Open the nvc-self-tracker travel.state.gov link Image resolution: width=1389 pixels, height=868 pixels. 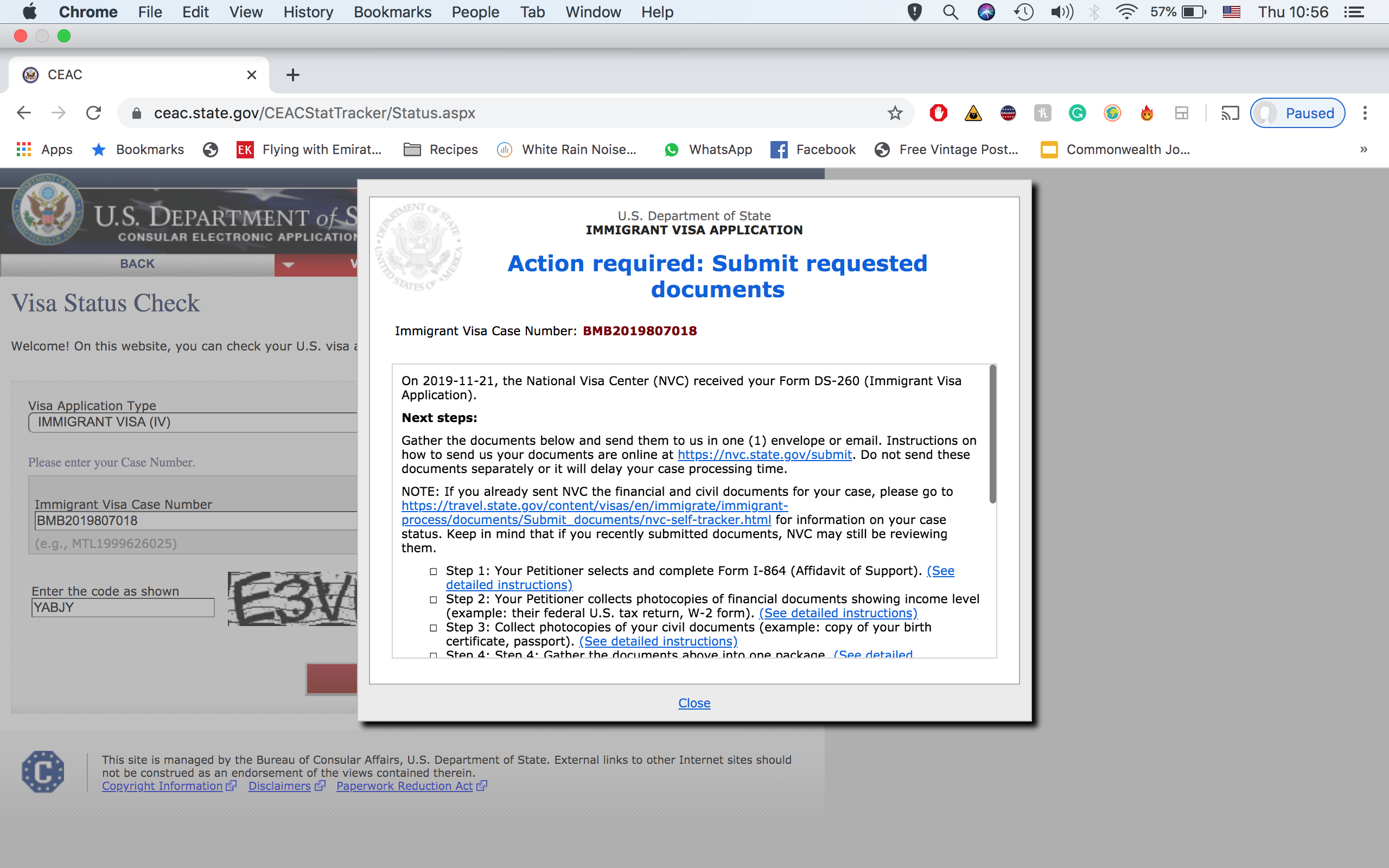pyautogui.click(x=595, y=513)
